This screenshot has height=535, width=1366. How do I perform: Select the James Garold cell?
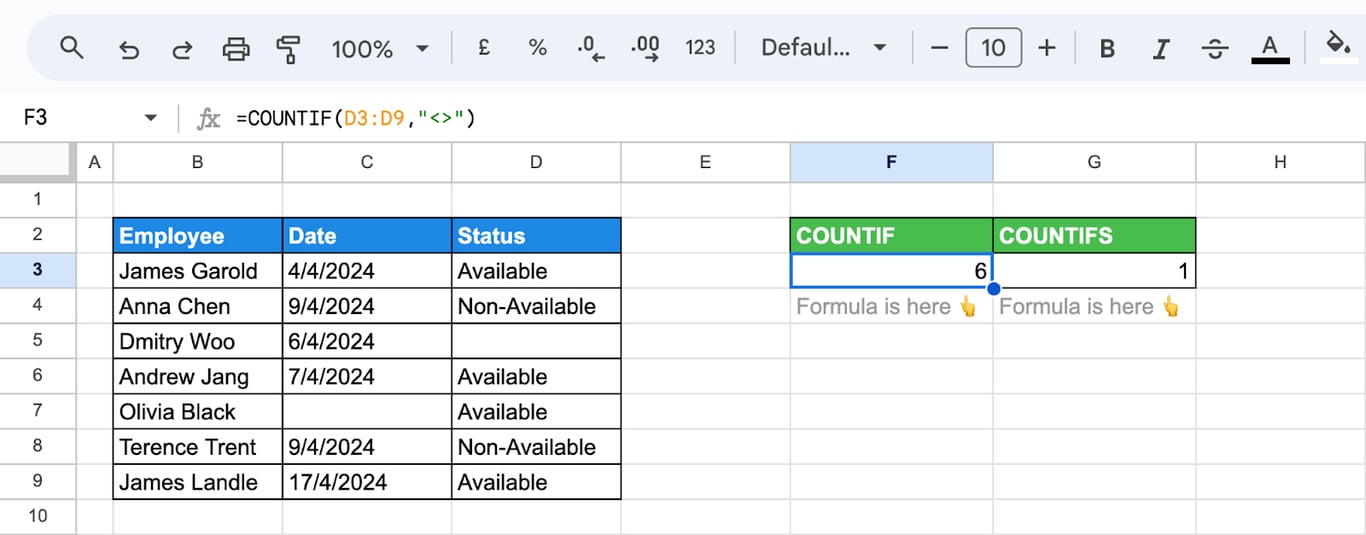click(x=198, y=271)
